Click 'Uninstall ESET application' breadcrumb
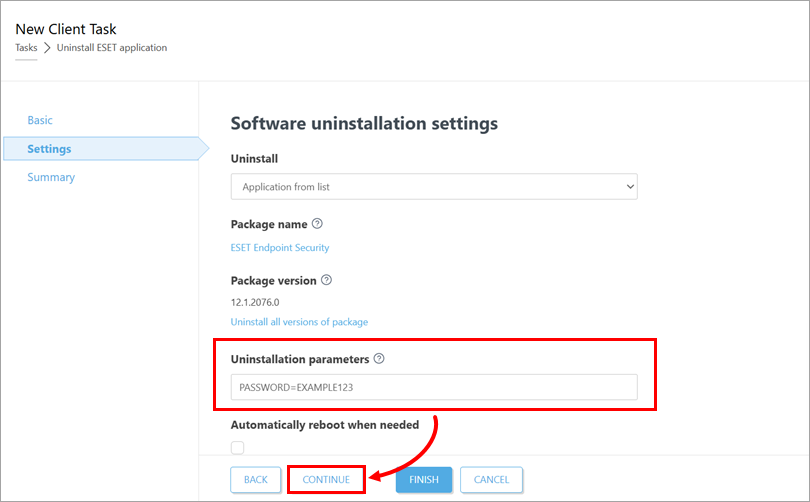The height and width of the screenshot is (502, 810). tap(112, 48)
